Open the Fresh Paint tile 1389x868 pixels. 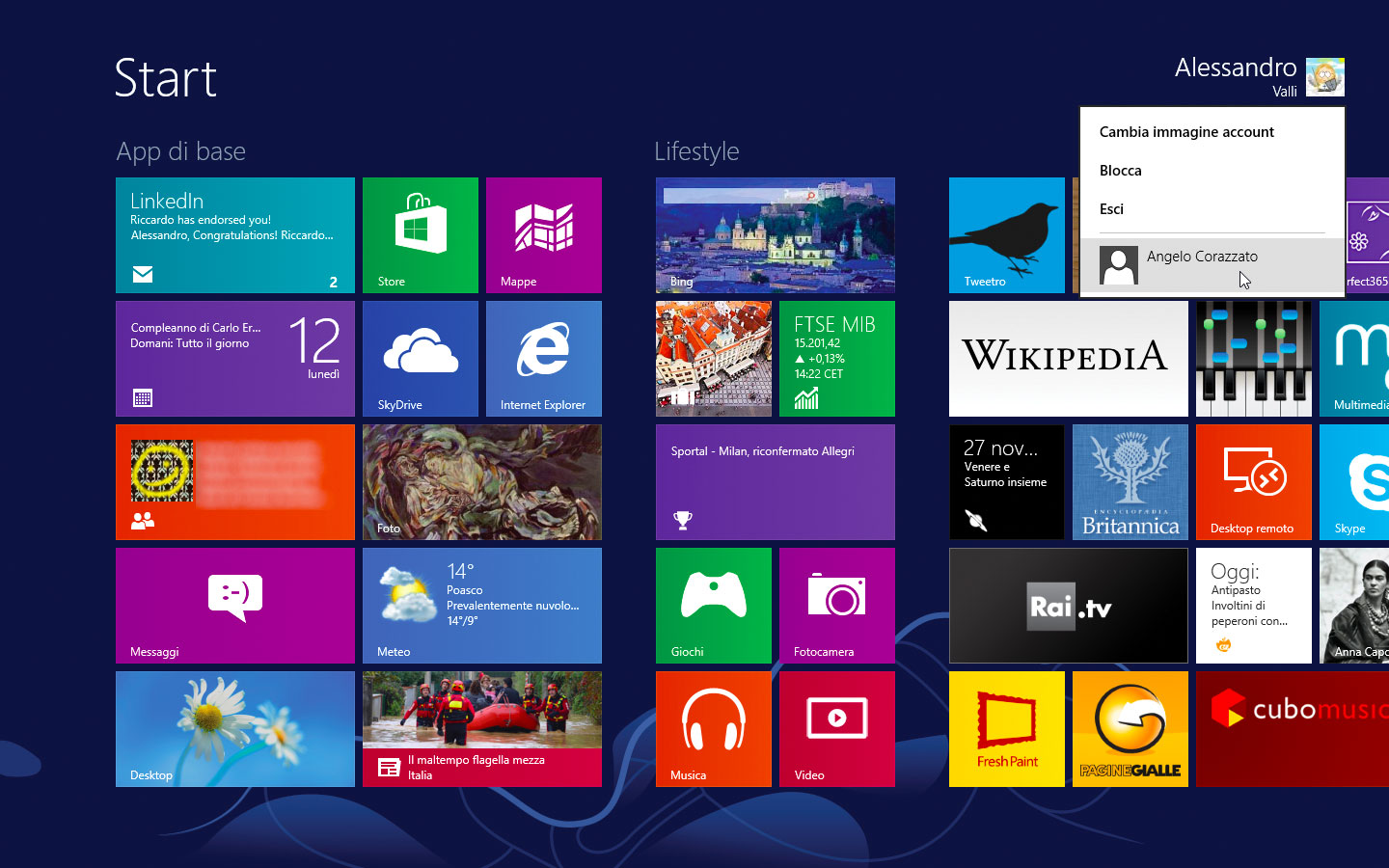1007,729
